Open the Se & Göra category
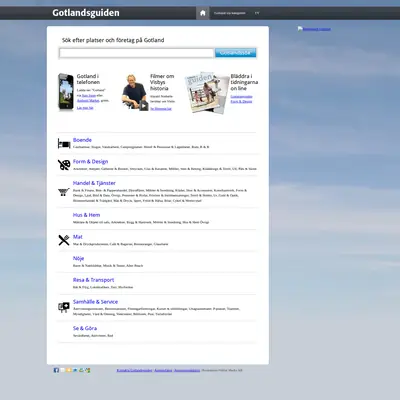400x400 pixels. point(85,328)
